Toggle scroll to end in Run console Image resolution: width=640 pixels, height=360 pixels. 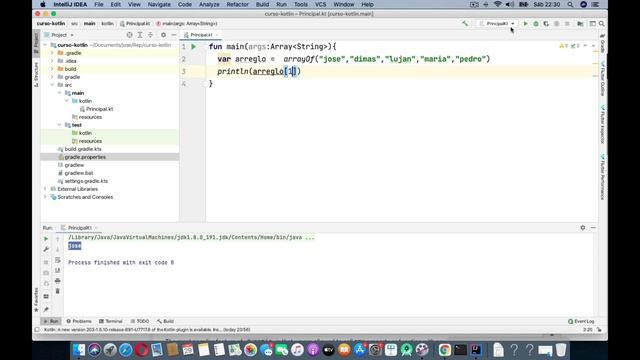[58, 271]
